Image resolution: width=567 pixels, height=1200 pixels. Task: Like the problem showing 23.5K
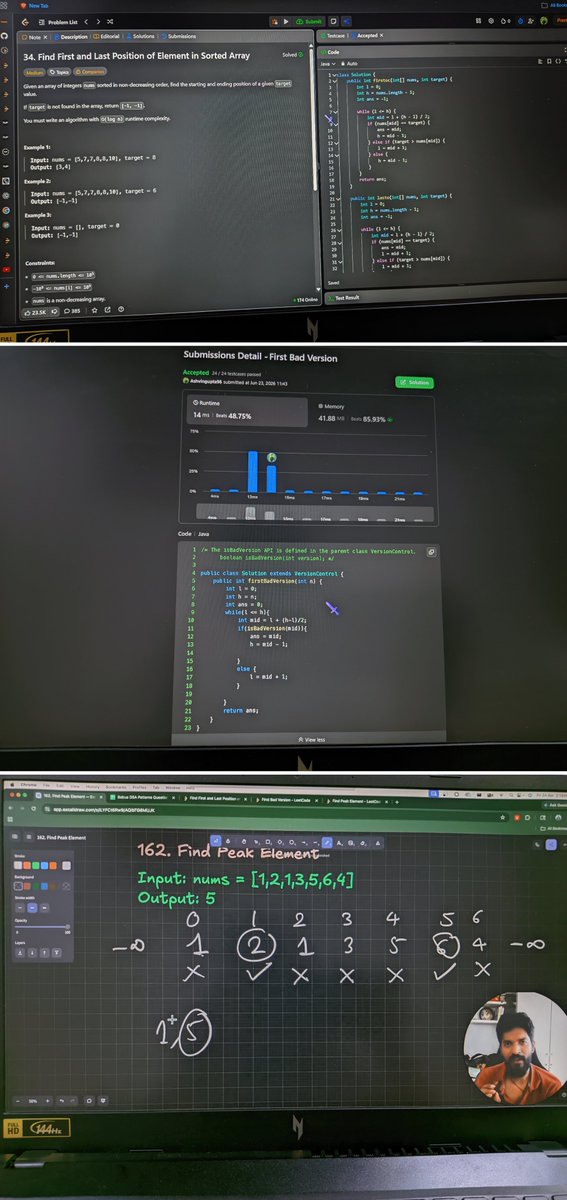(35, 312)
